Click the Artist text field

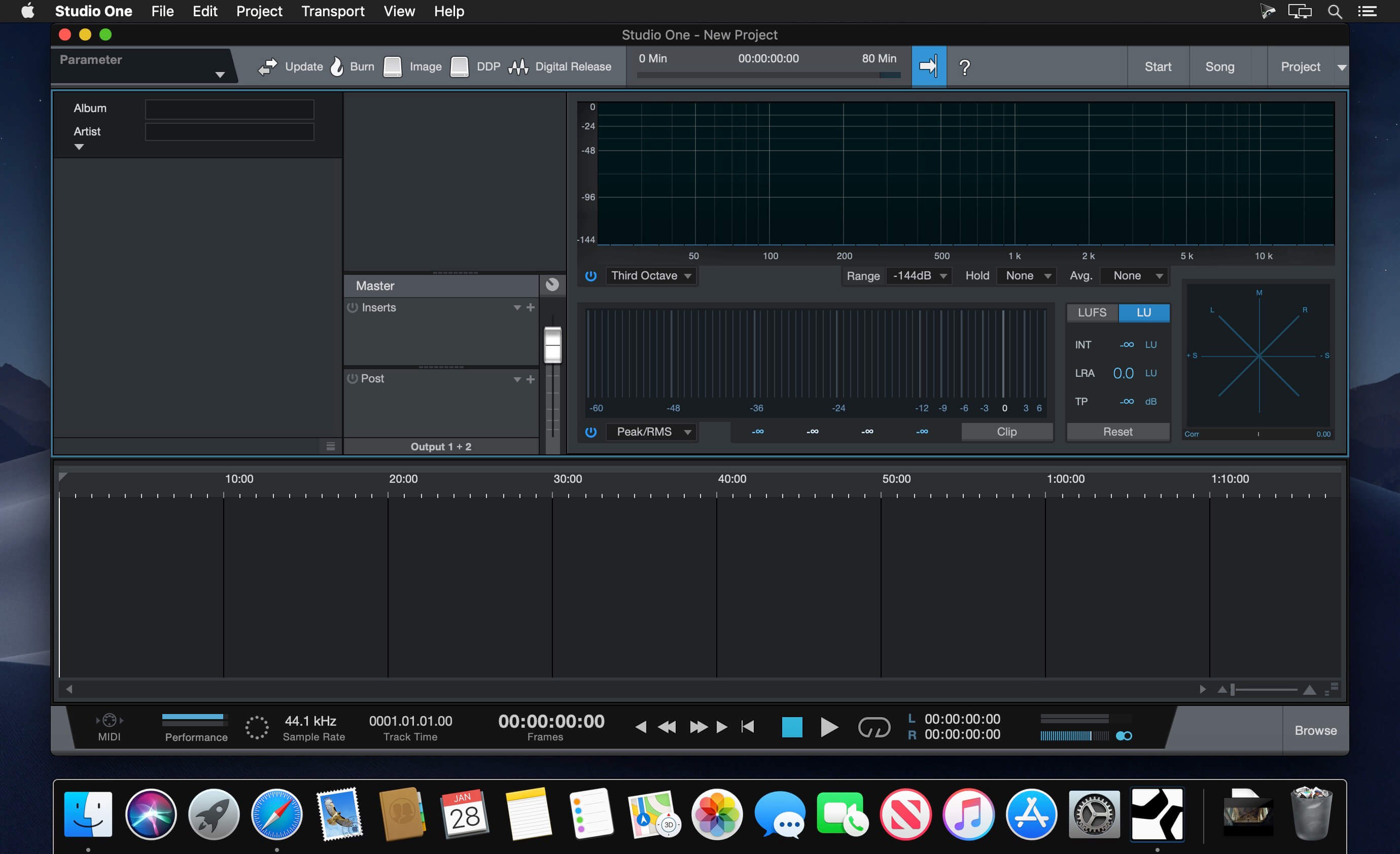(230, 132)
